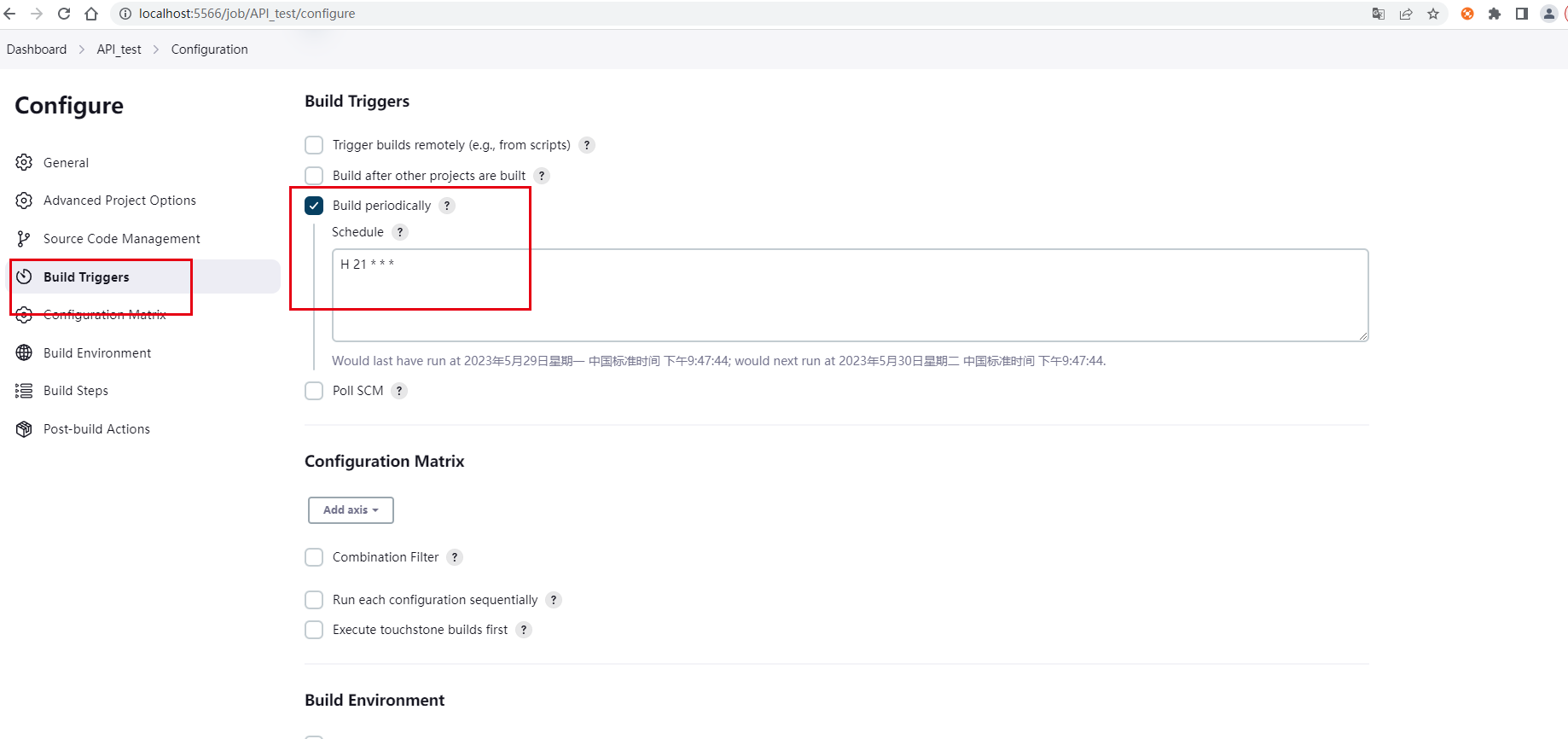This screenshot has height=739, width=1568.
Task: Click the Configuration Matrix heading
Action: (385, 462)
